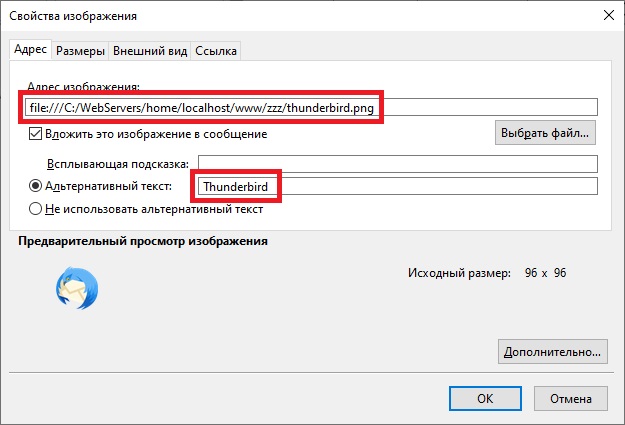Click the Выбрать файл... button

click(x=545, y=133)
